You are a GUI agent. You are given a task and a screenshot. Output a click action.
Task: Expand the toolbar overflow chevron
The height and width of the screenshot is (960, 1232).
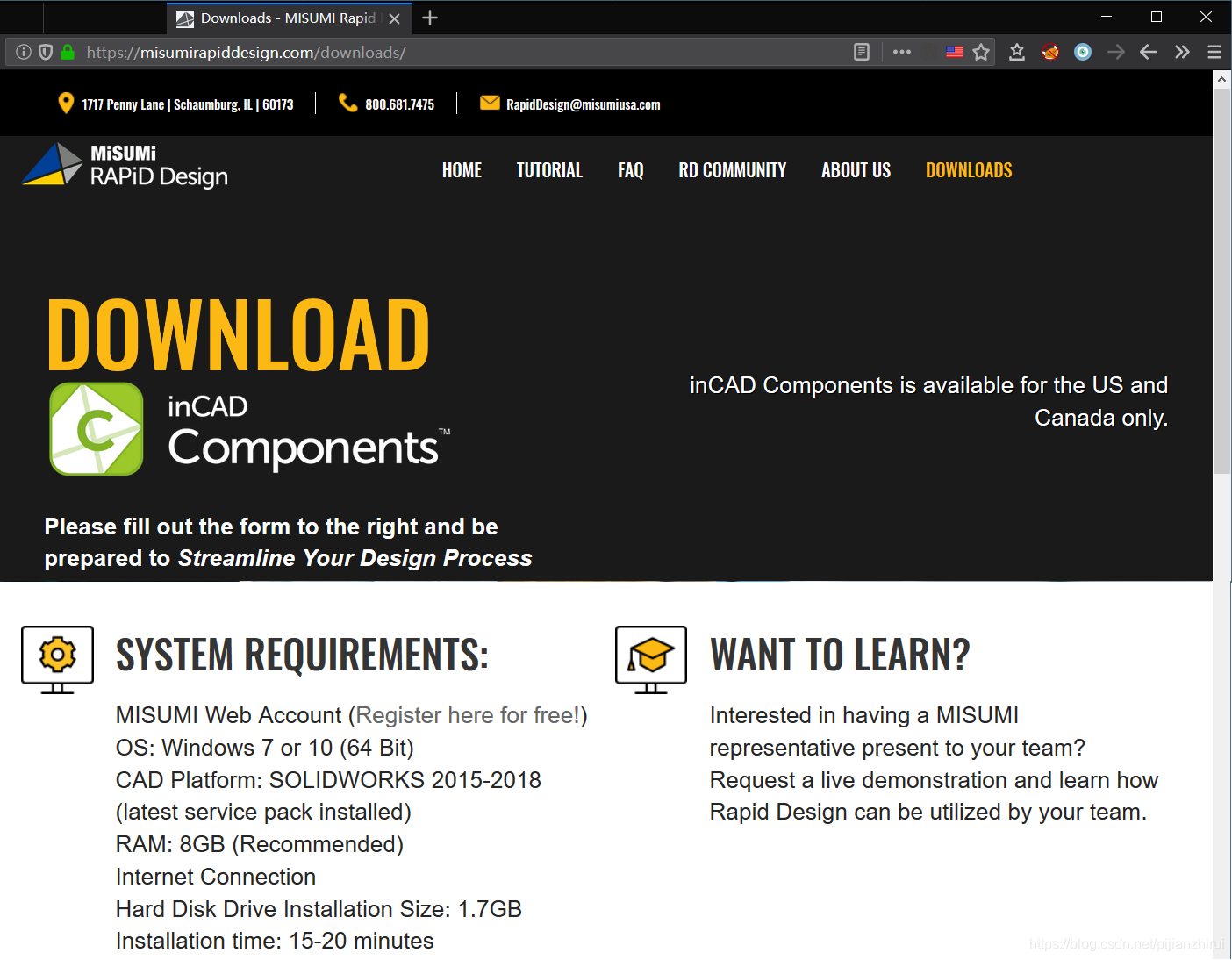(x=1182, y=52)
